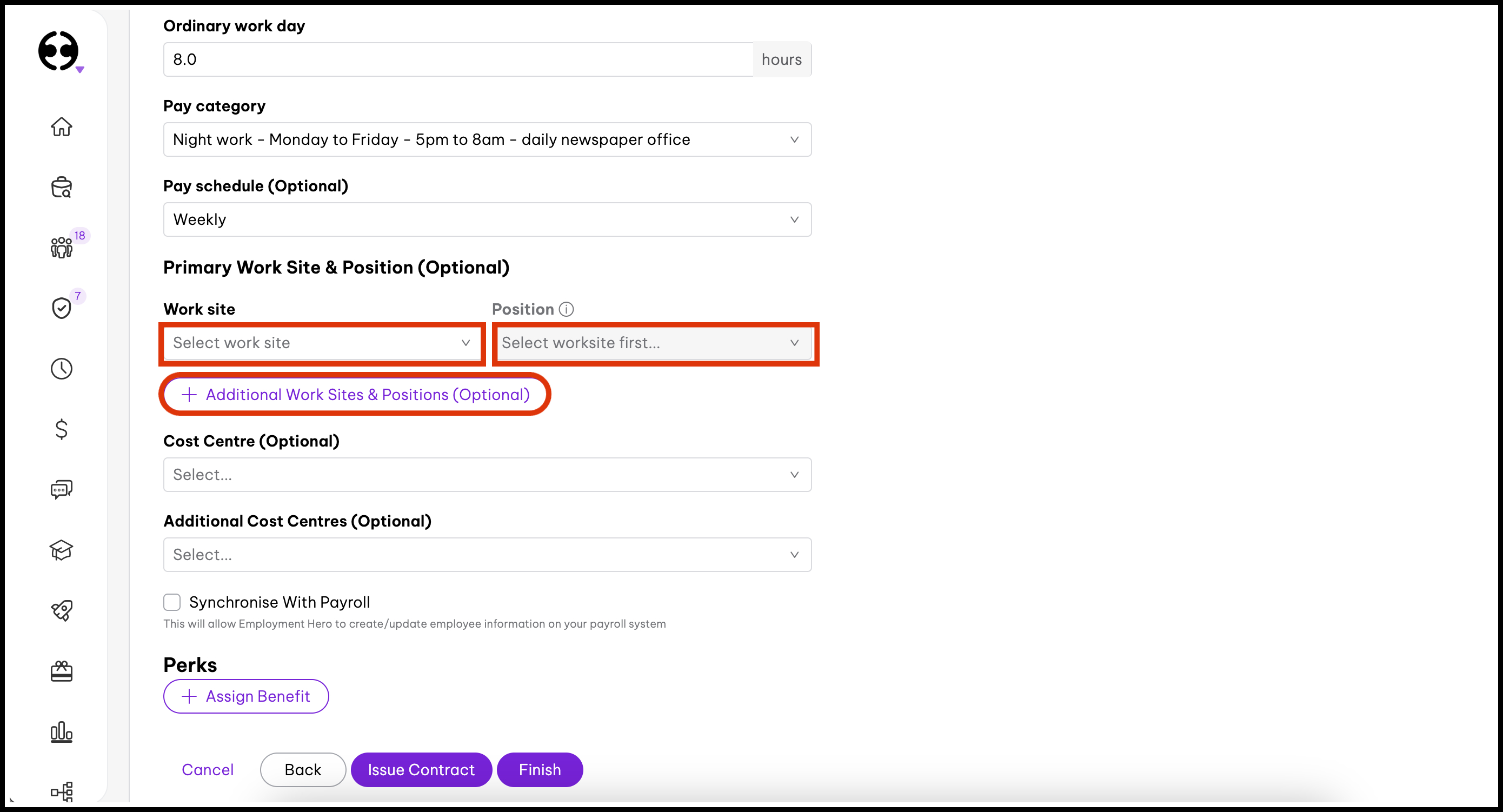
Task: Open the chat bubbles sidebar icon
Action: pos(61,489)
